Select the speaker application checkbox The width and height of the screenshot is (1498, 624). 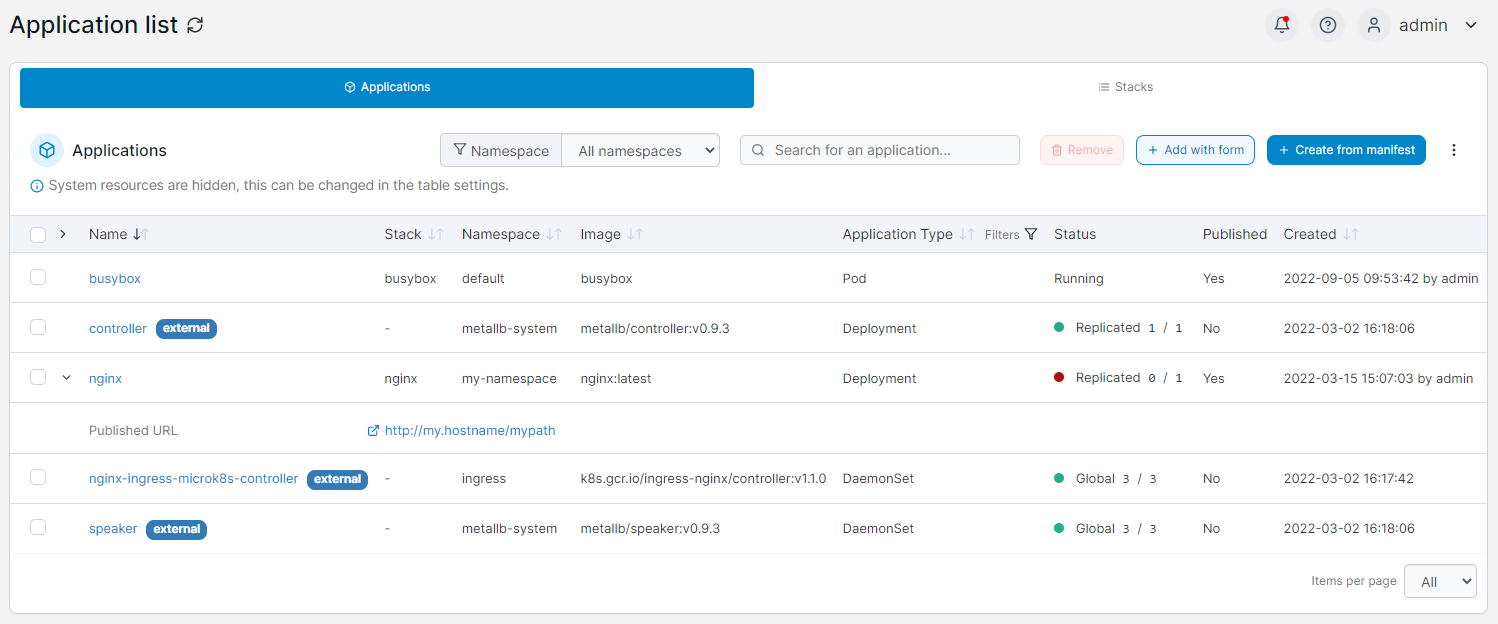coord(38,527)
